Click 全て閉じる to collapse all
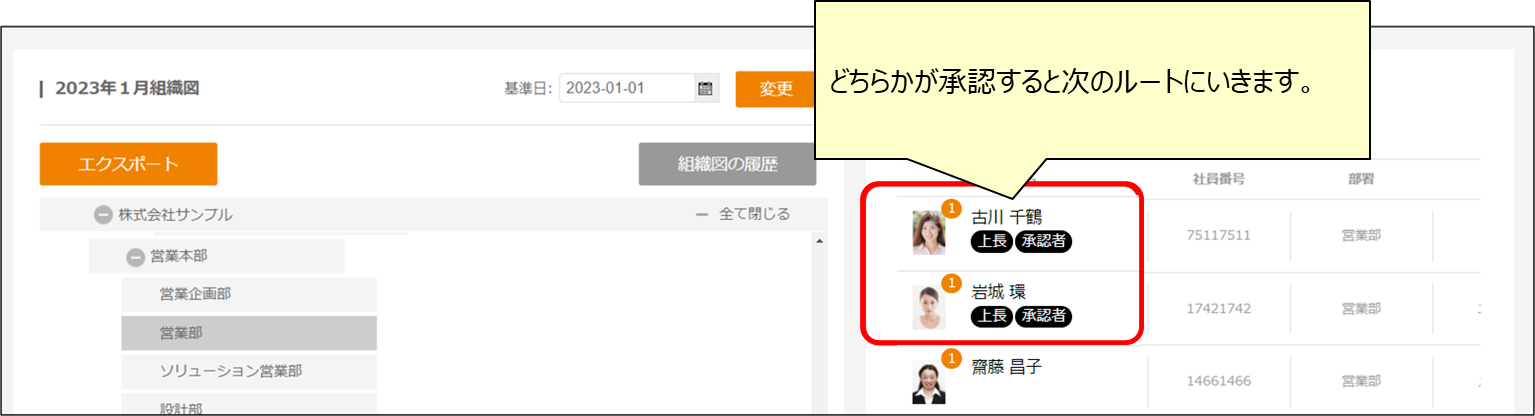 tap(743, 214)
